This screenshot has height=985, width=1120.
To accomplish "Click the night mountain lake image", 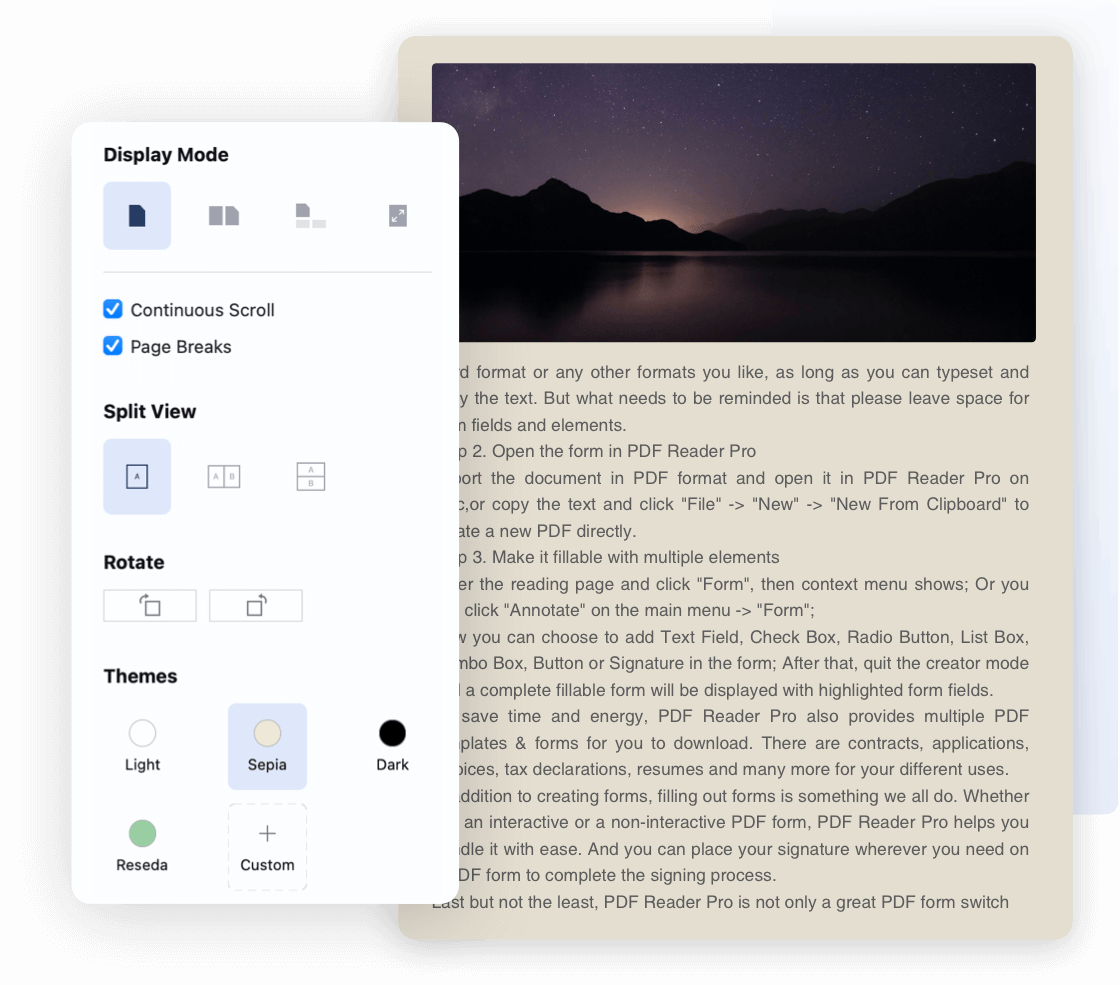I will [x=733, y=202].
